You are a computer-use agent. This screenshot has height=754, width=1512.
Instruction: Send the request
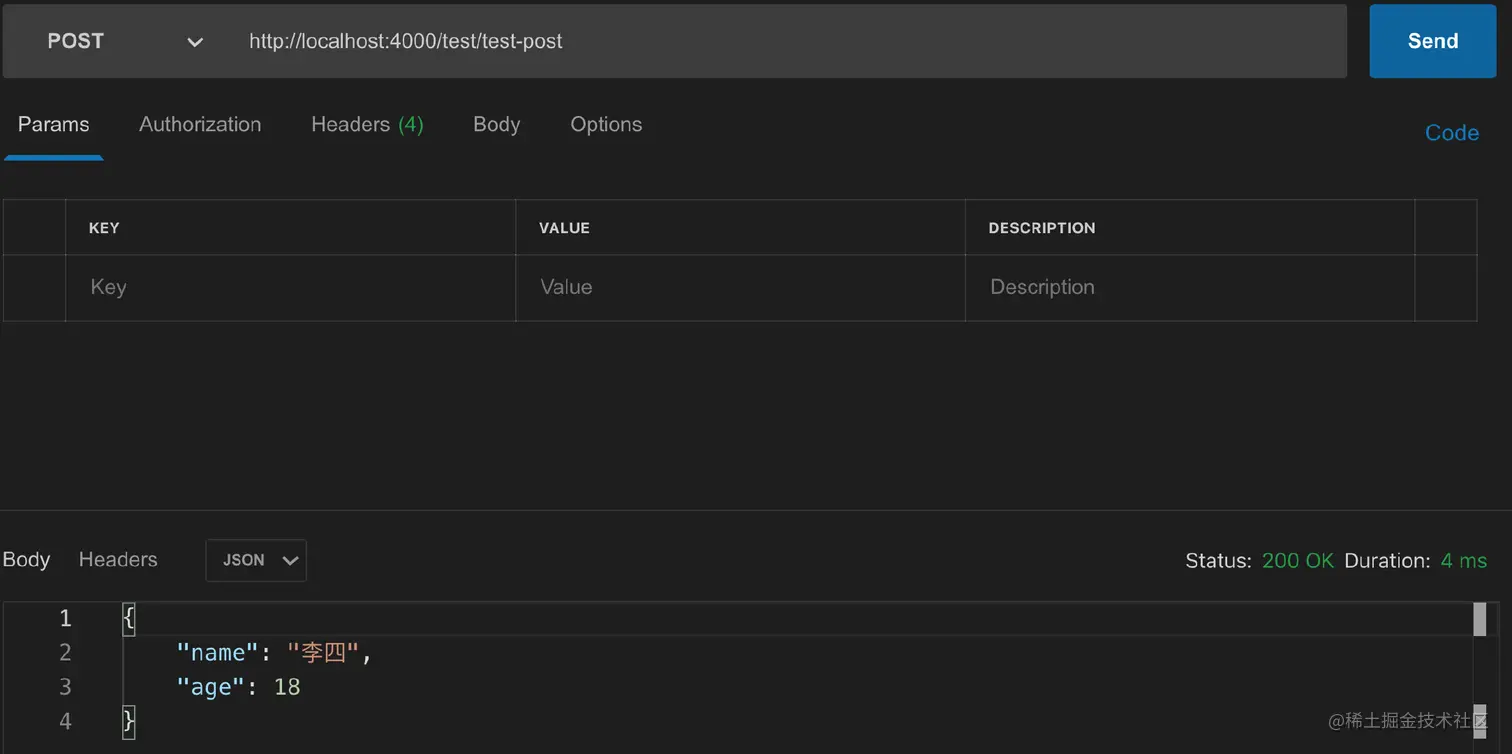click(x=1432, y=41)
